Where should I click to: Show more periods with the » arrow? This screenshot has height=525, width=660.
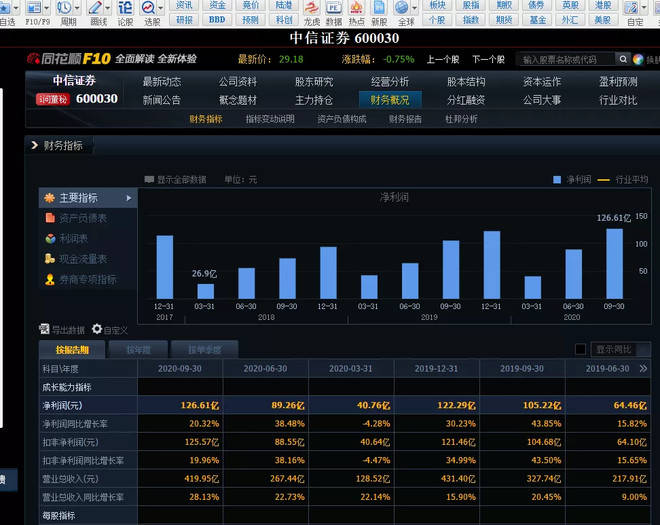(643, 368)
